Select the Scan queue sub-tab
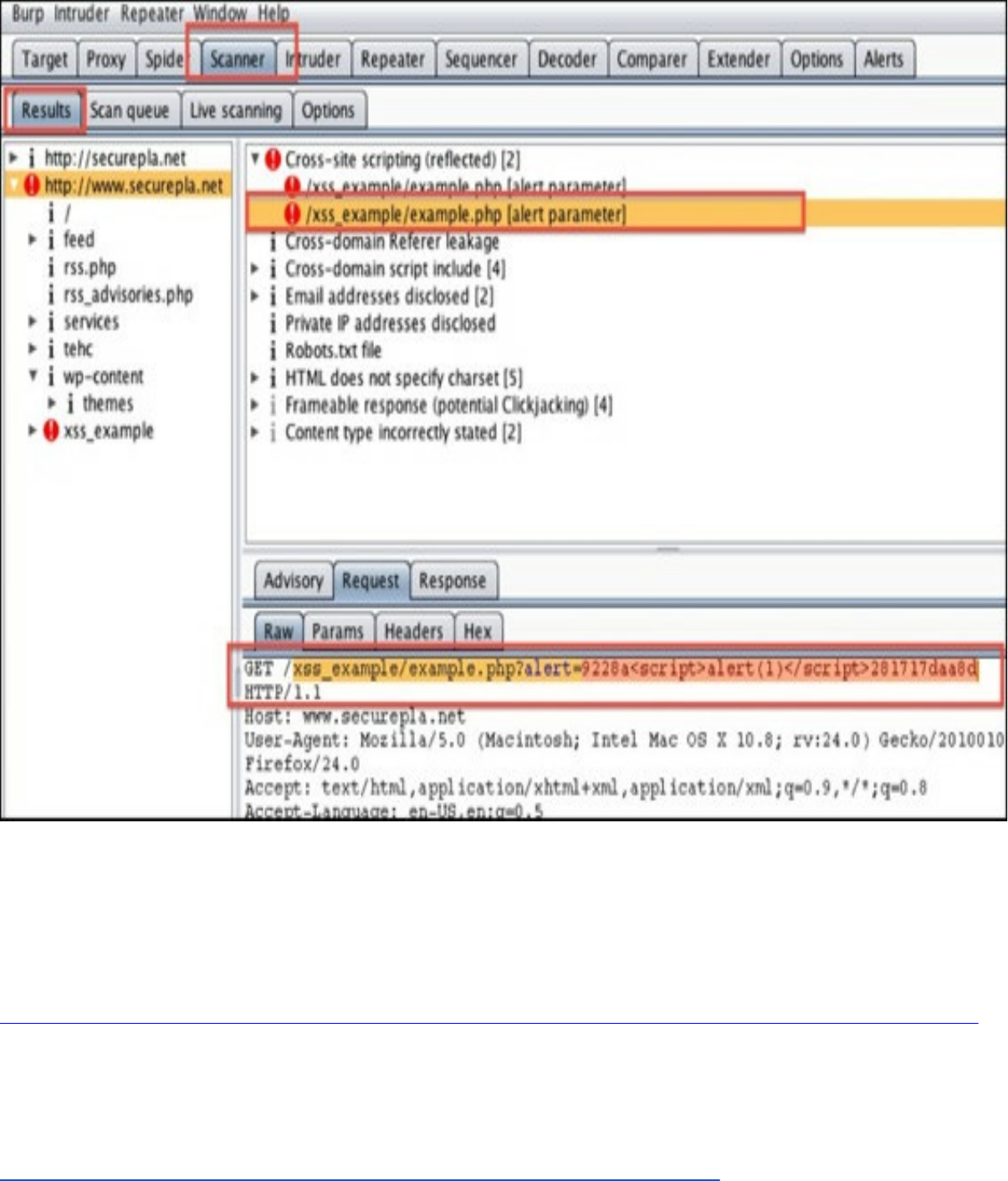The width and height of the screenshot is (1008, 1181). (130, 110)
